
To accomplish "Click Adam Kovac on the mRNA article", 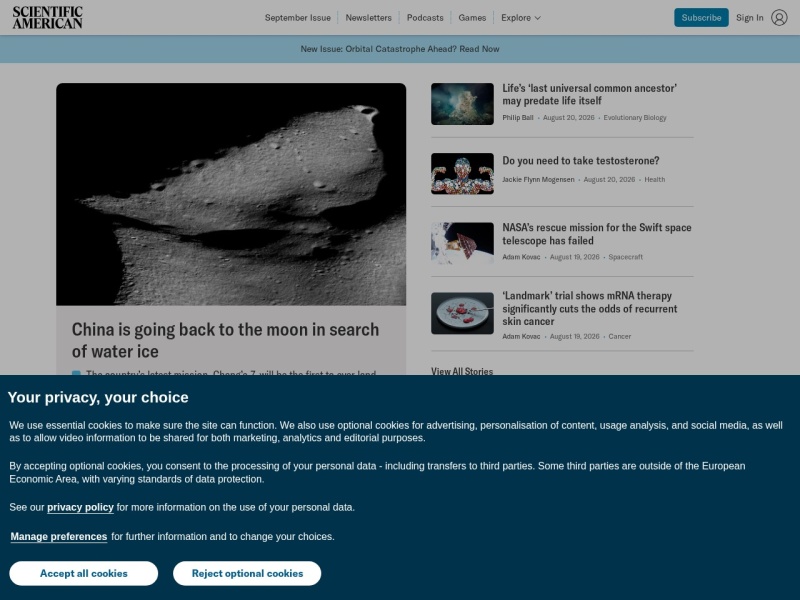I will point(521,337).
